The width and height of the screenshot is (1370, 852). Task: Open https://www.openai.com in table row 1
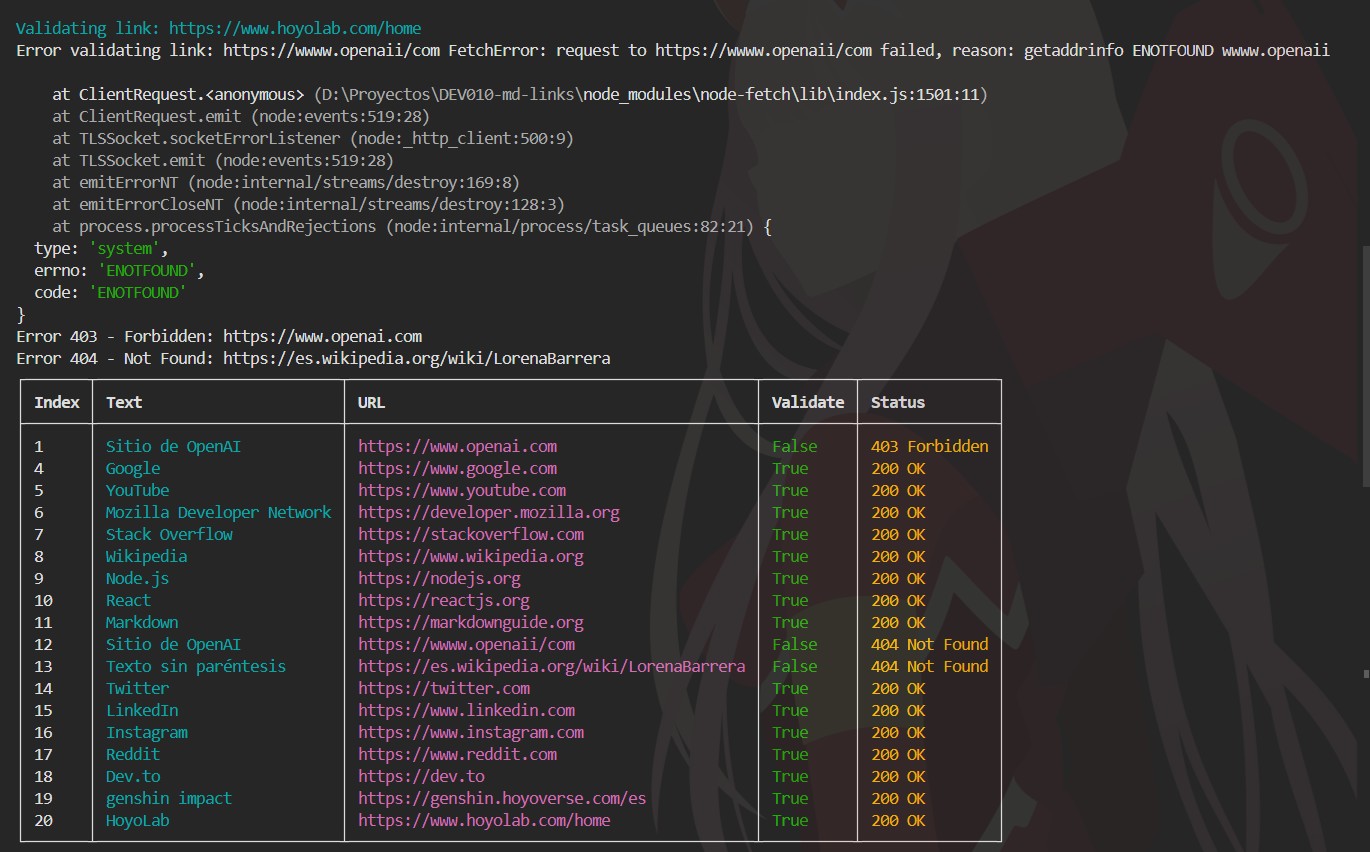[458, 446]
